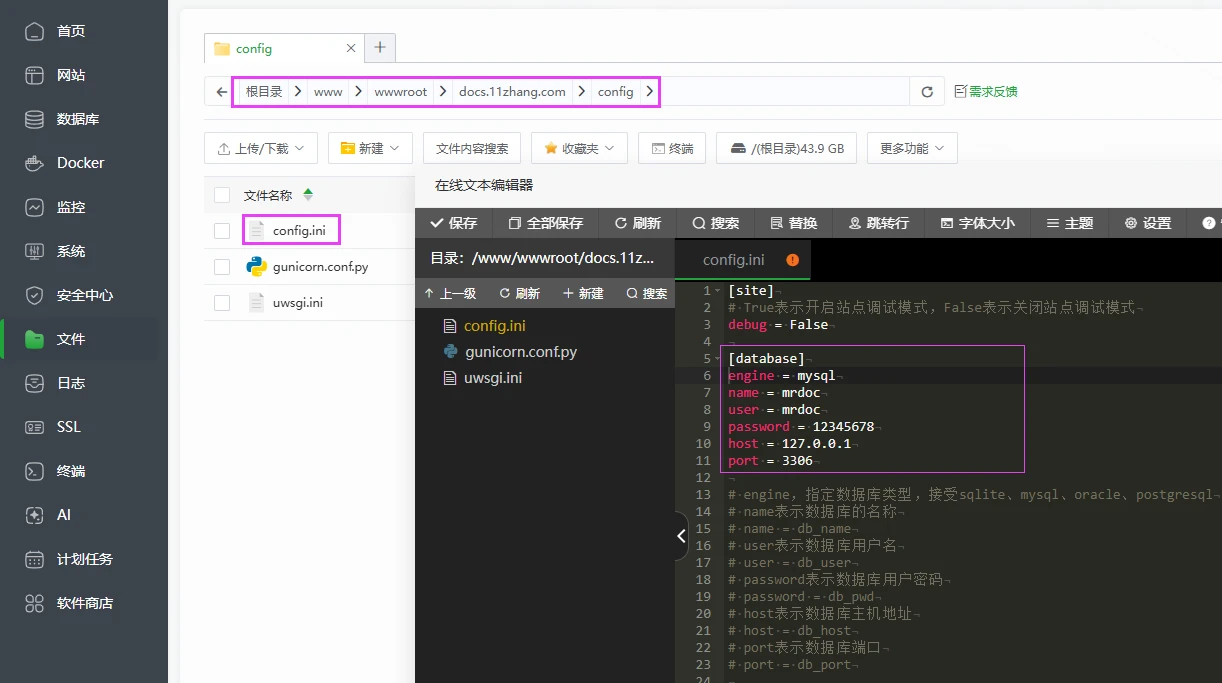Open the 首页 home icon in sidebar

point(35,31)
